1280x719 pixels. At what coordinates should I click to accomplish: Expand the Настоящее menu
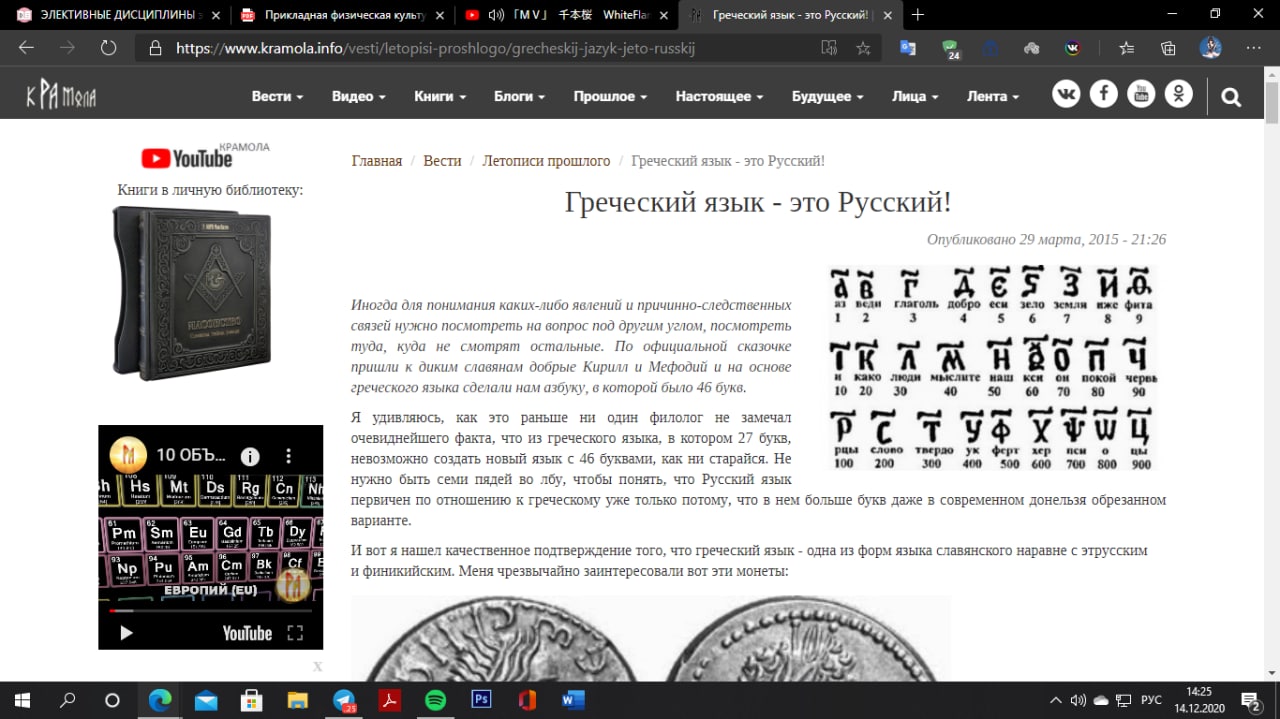(x=719, y=96)
